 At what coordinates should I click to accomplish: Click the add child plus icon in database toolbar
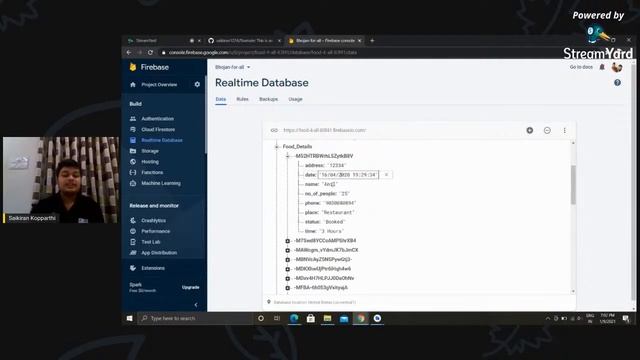pos(529,130)
